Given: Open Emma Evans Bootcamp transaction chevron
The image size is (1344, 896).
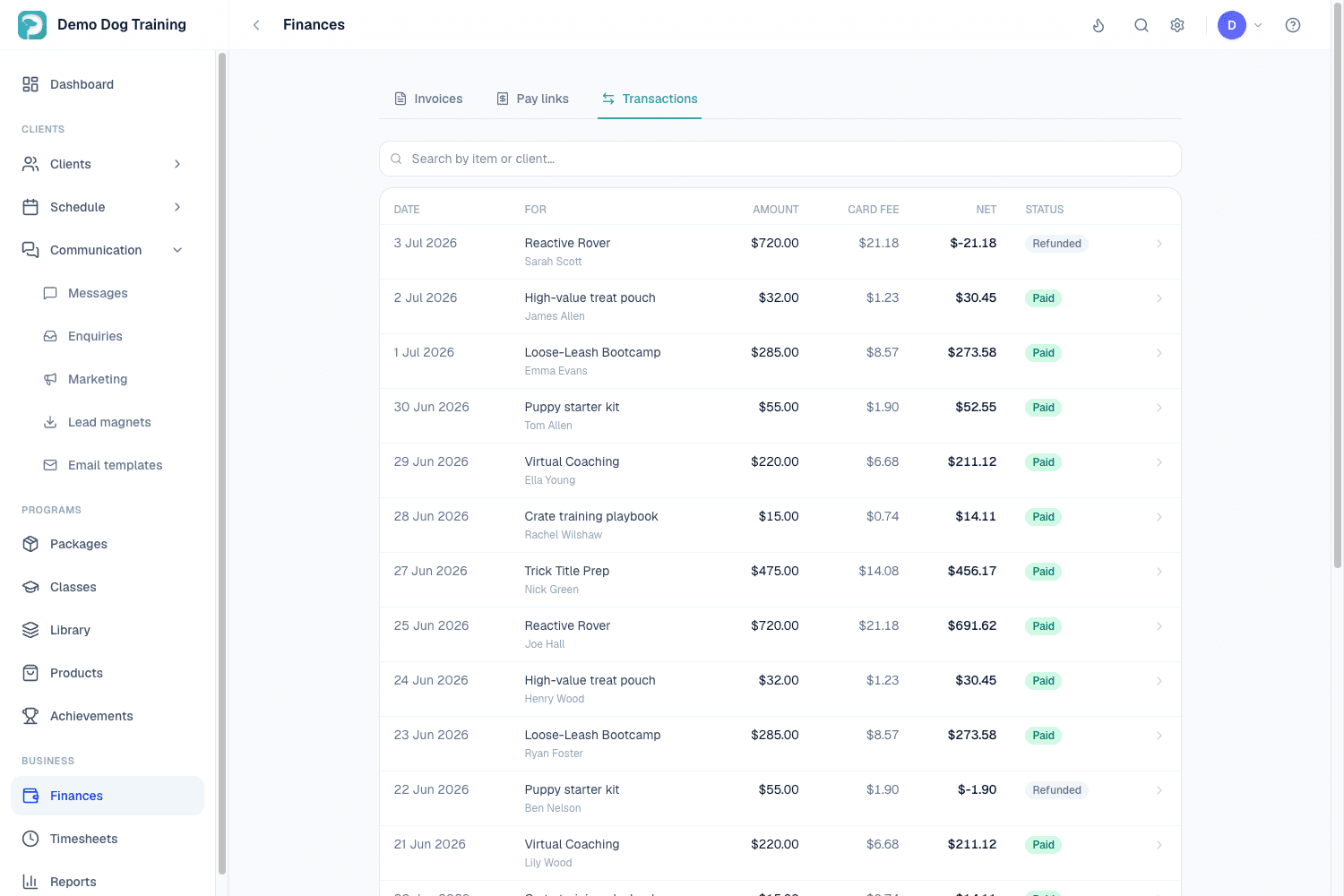Looking at the screenshot, I should point(1159,353).
